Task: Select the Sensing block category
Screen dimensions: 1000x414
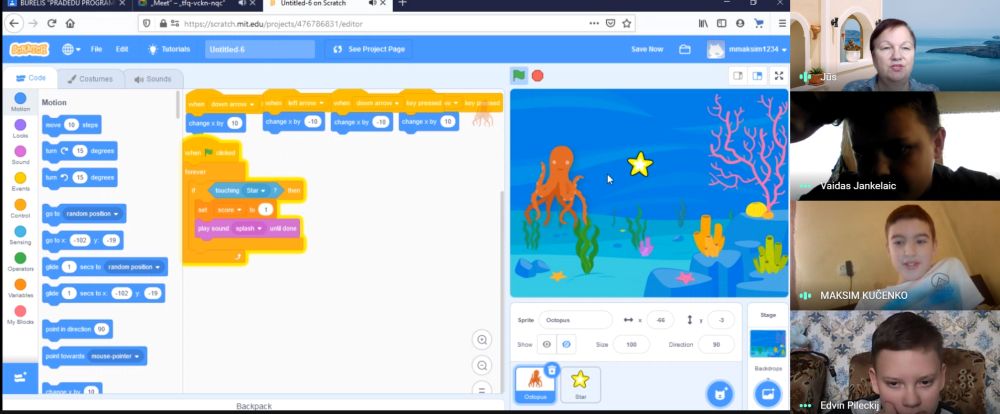Action: [x=20, y=235]
